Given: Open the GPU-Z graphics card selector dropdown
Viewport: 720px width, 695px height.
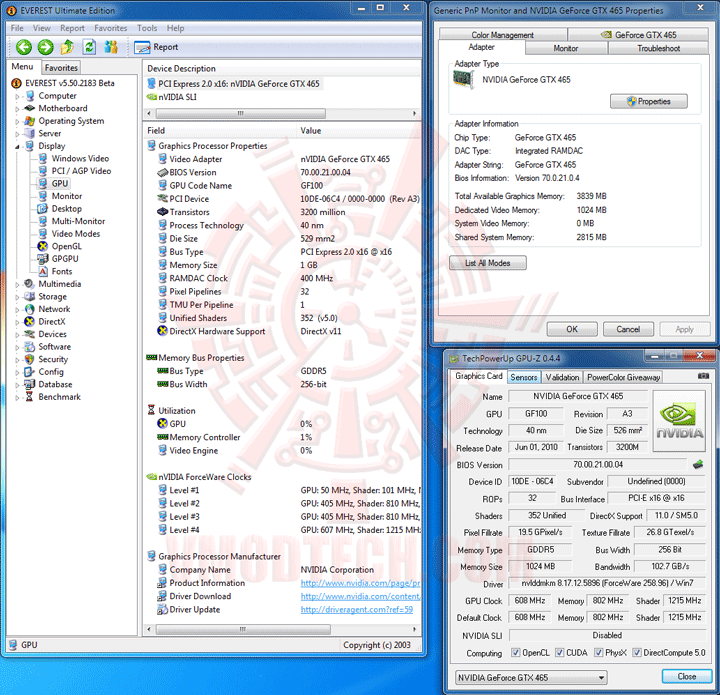Looking at the screenshot, I should (531, 678).
